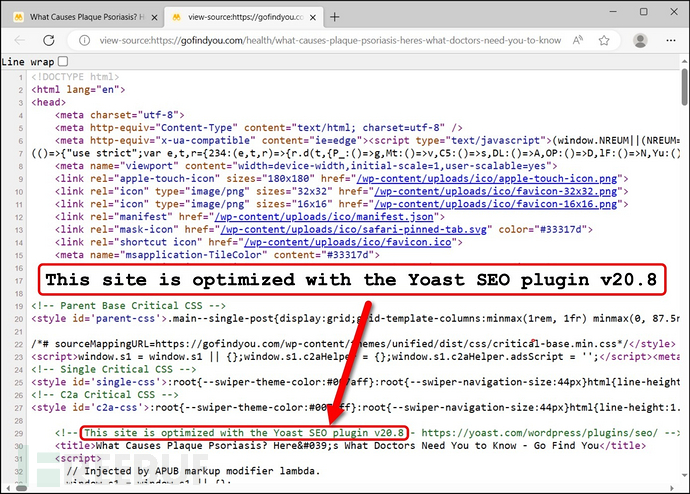Click the vertical scrollbar thumb
Screen dimensions: 690x494
click(684, 87)
